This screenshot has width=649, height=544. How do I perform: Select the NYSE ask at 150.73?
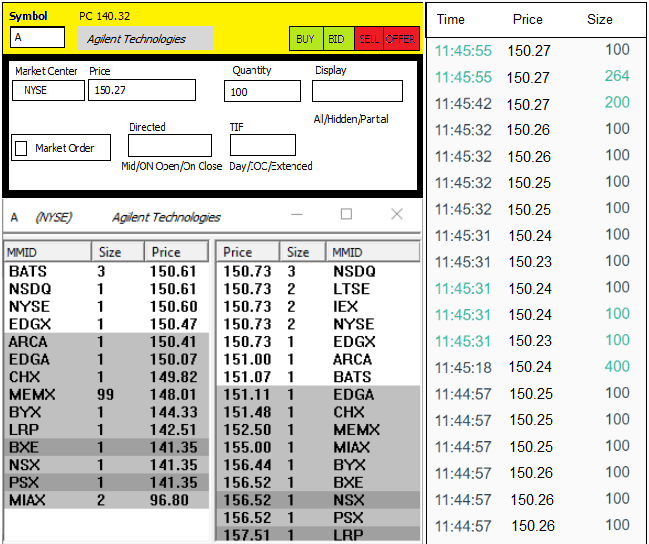click(318, 324)
